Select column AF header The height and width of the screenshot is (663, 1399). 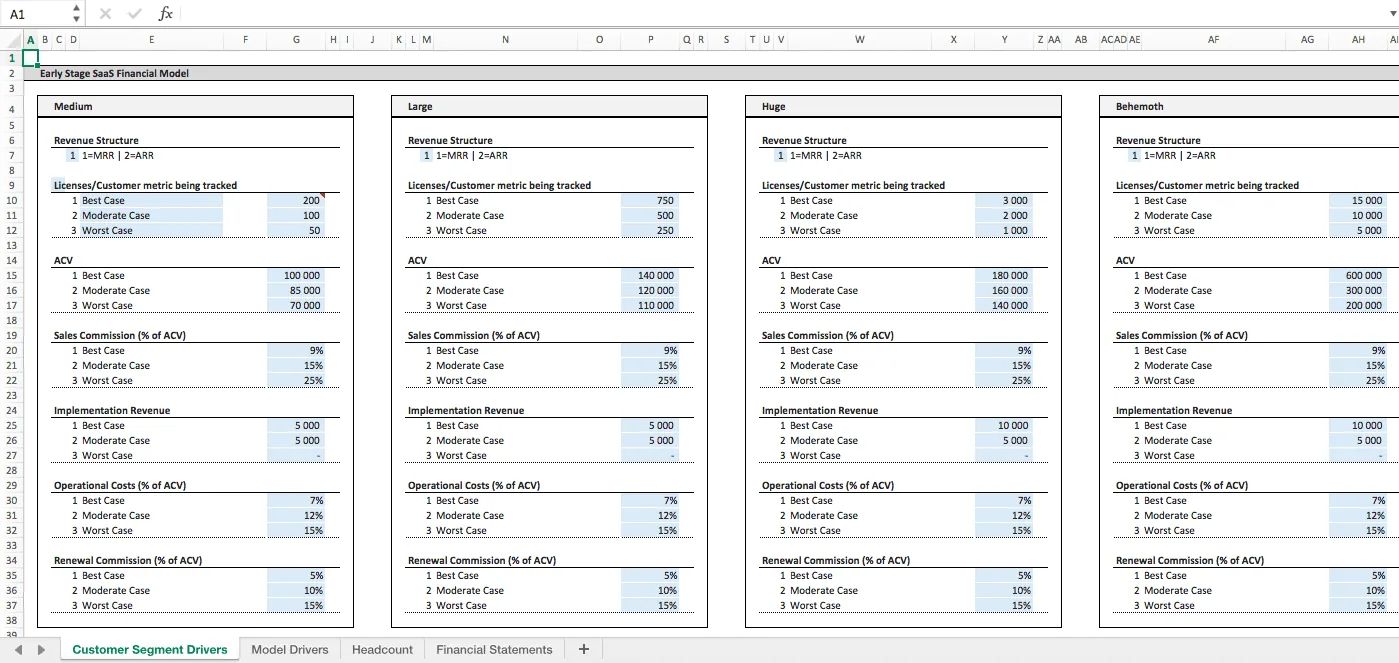coord(1214,40)
